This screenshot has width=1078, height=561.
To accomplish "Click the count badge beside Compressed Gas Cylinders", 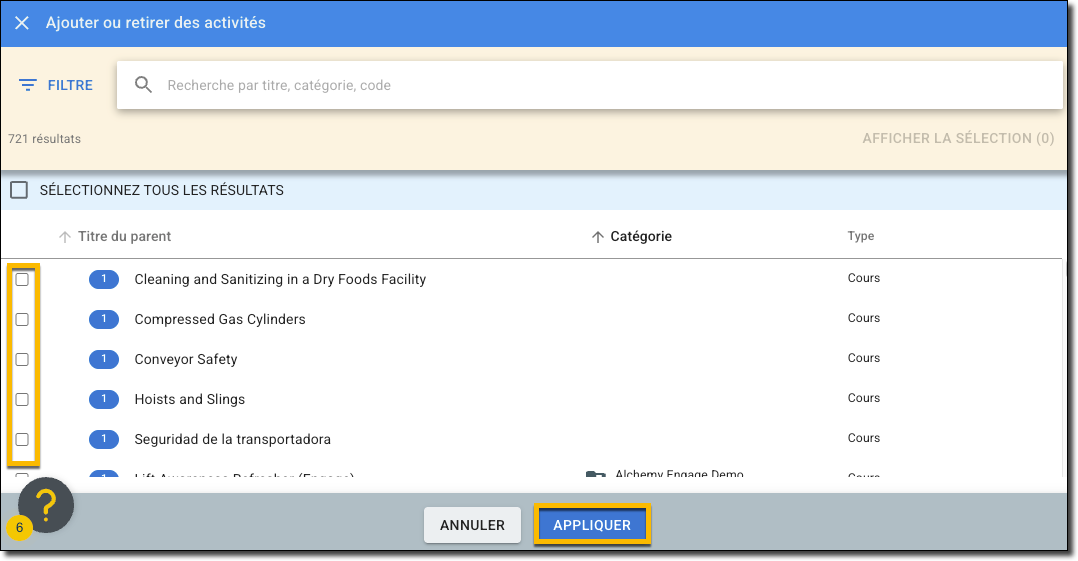I will pos(104,319).
